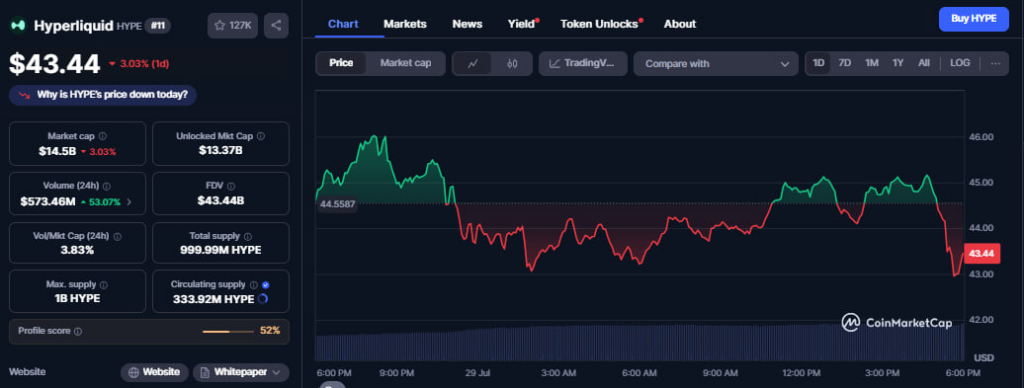Click the Profile score progress bar
The height and width of the screenshot is (388, 1024).
[228, 332]
